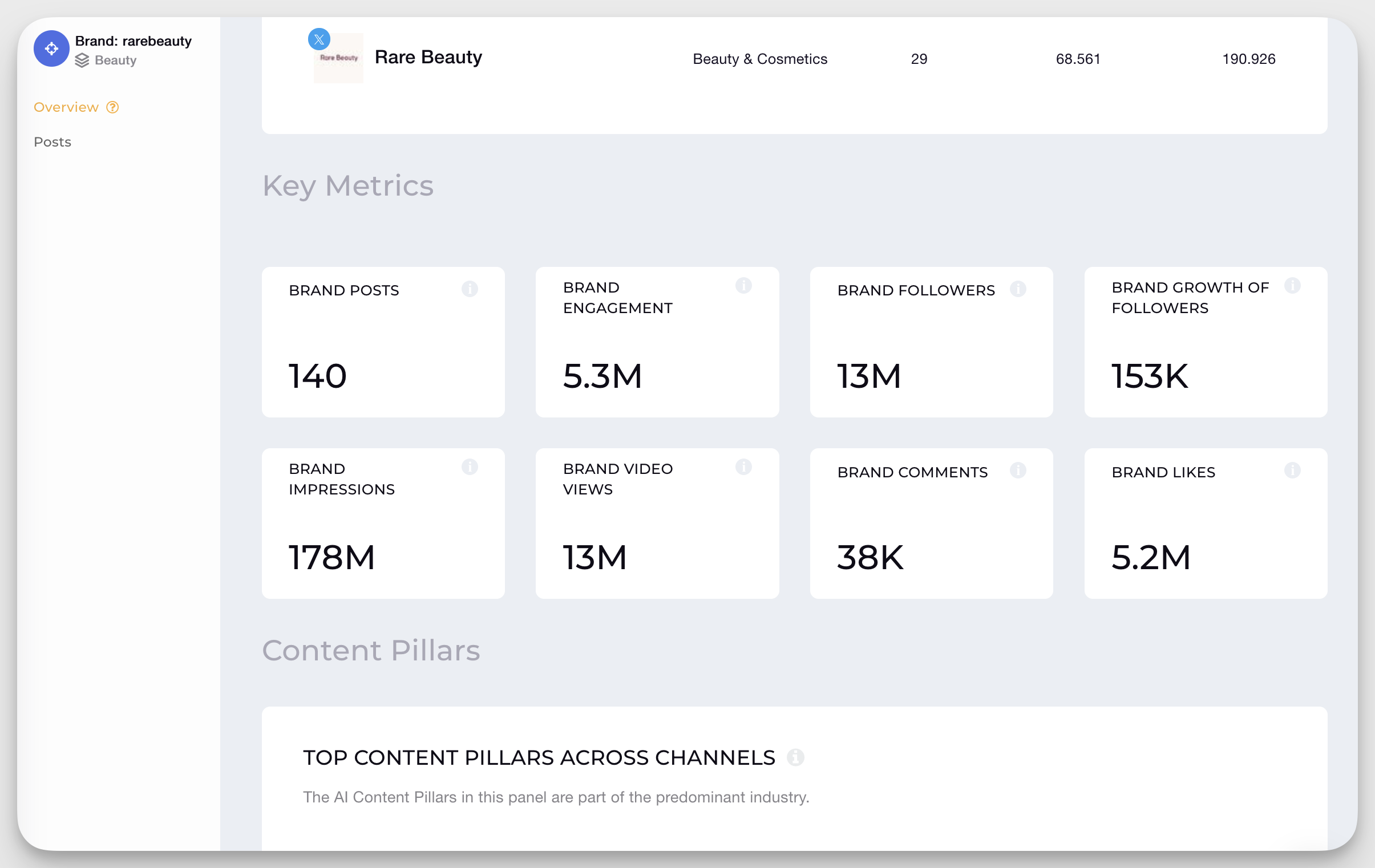Viewport: 1375px width, 868px height.
Task: Show info for Brand Followers metric
Action: pos(1018,289)
